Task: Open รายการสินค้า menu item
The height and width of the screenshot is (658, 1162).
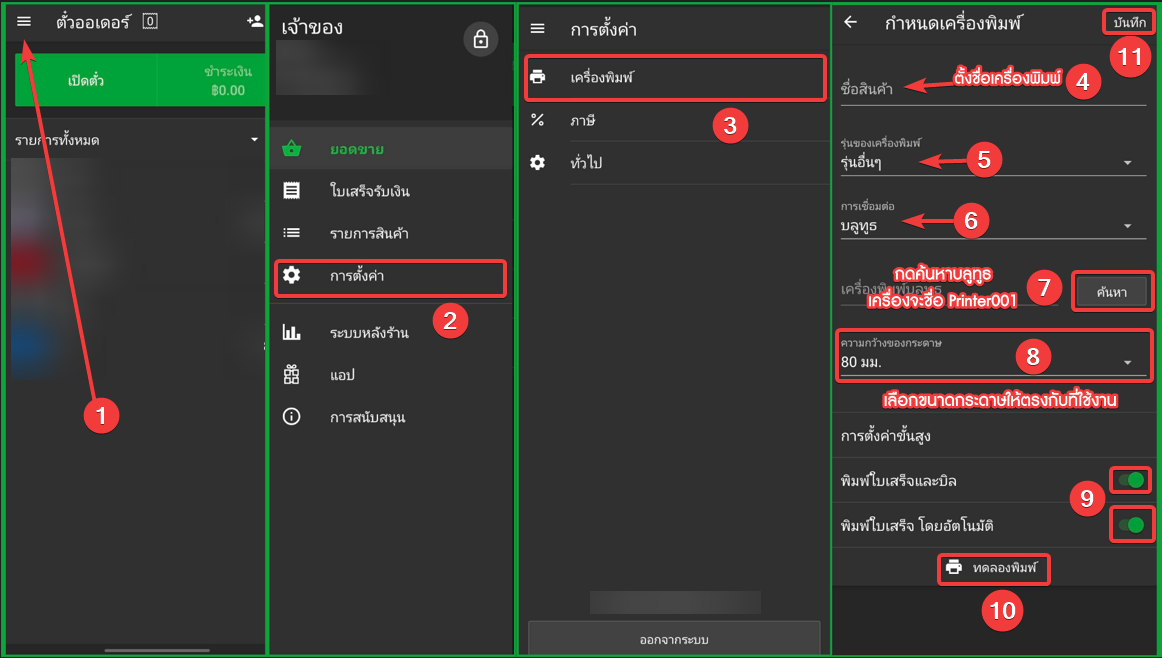Action: [x=391, y=233]
